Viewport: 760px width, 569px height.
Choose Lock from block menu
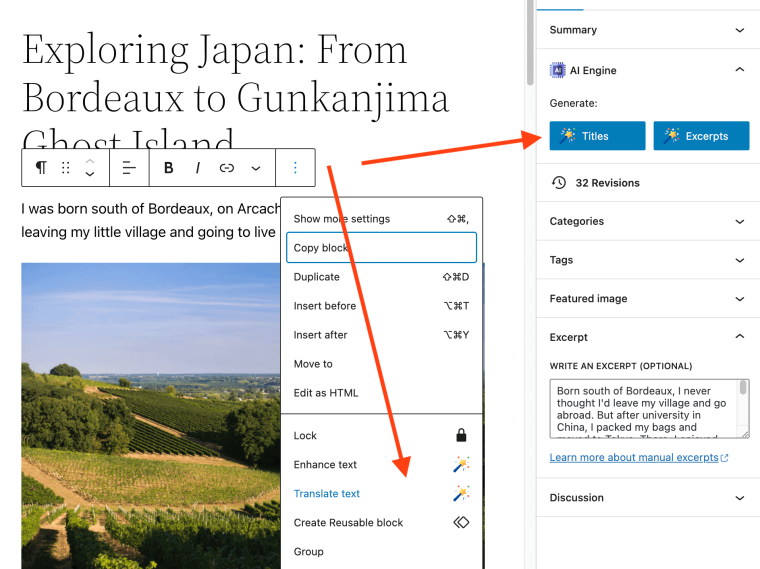381,435
